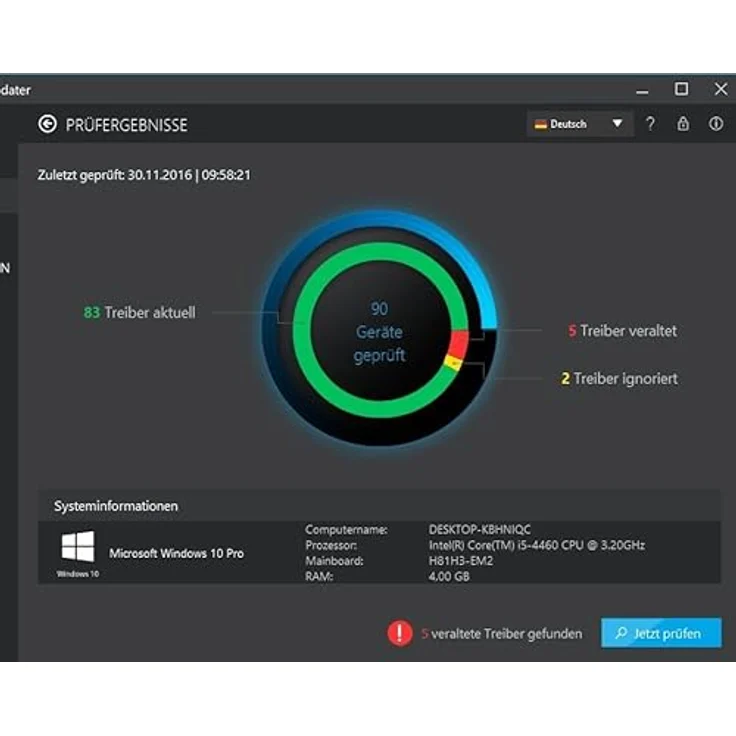
Task: Click mainboard value H81H3-EM2
Action: point(460,560)
